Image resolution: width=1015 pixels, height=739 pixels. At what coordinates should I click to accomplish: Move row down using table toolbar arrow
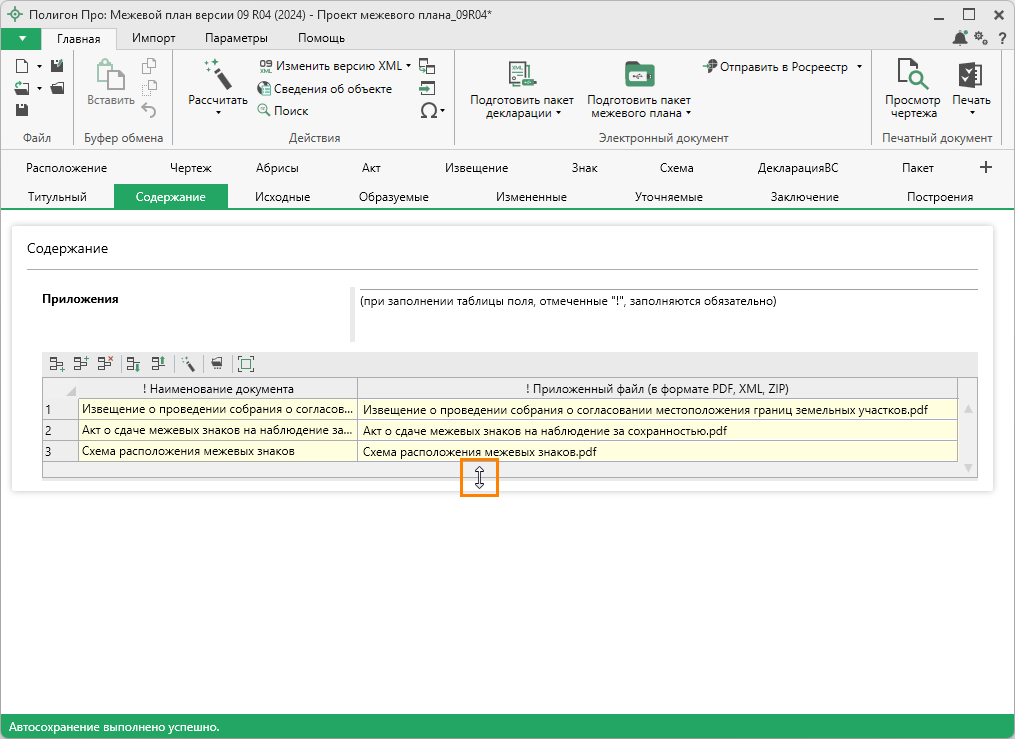click(x=133, y=364)
